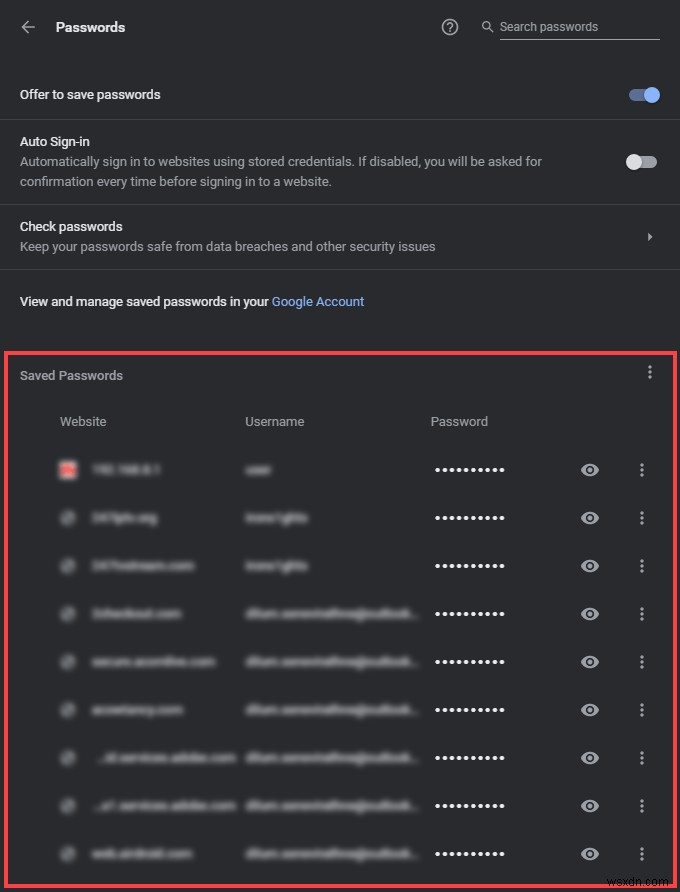Open more actions for the fifth saved password row
Viewport: 680px width, 892px height.
[642, 662]
